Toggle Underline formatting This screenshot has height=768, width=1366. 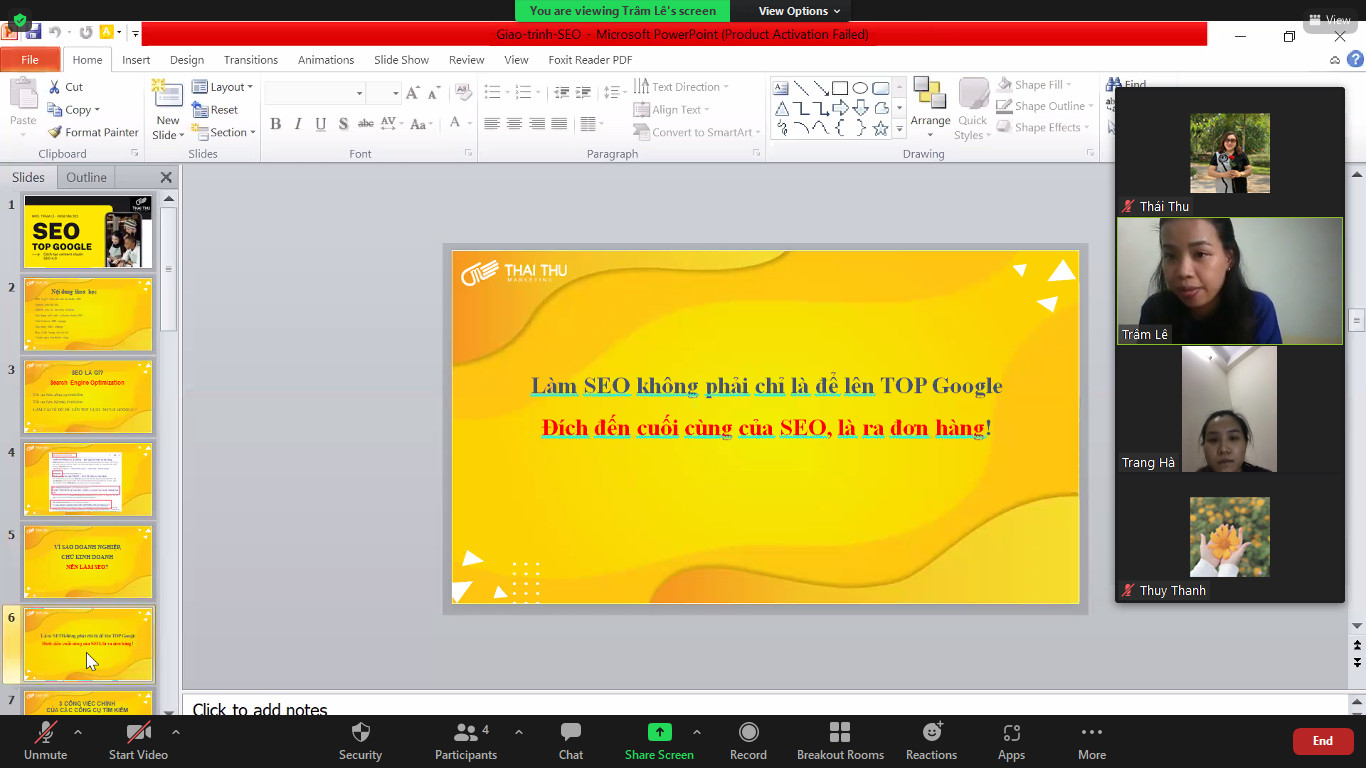(321, 124)
